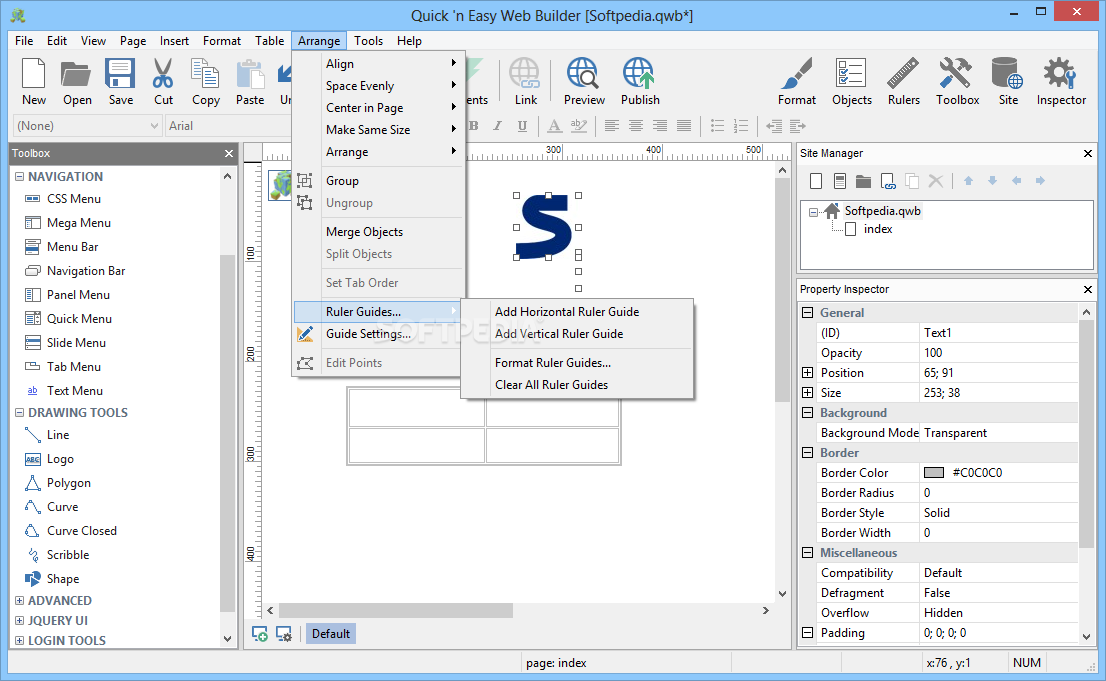
Task: Expand the JQUERY UI toolbox section
Action: (x=20, y=620)
